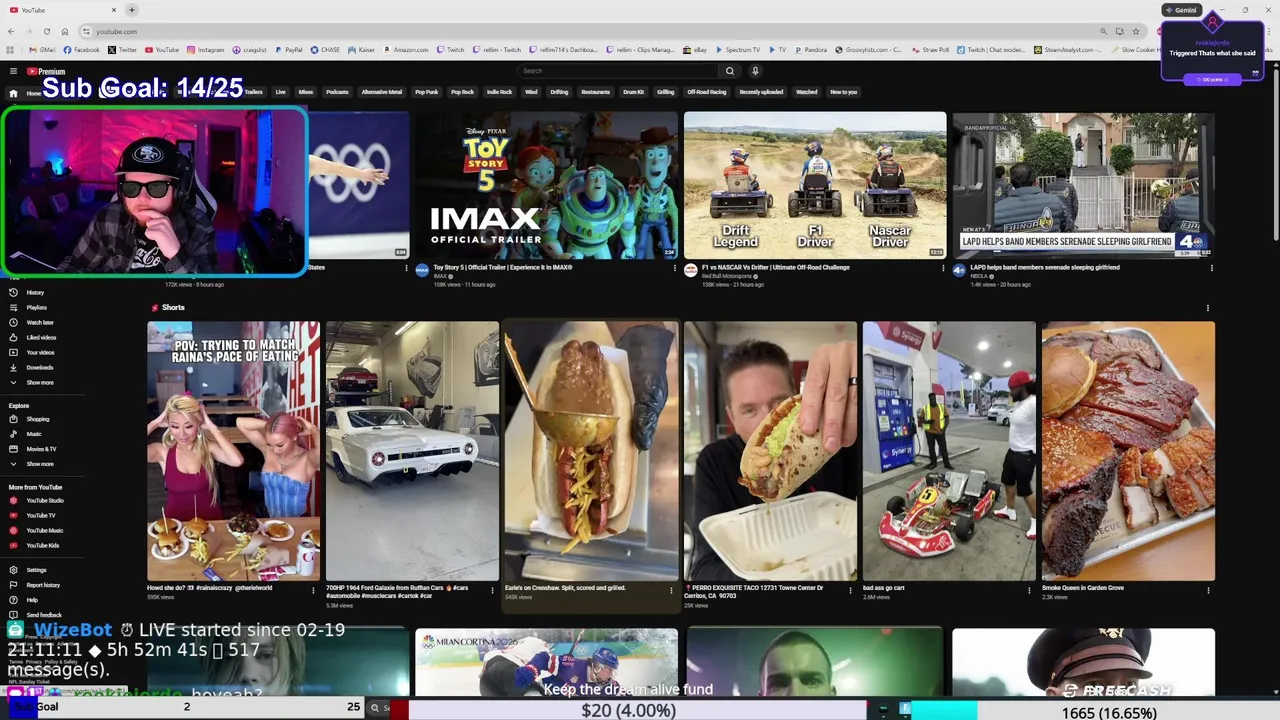Select the Off-Road Racing filter chip
Screen dimensions: 1280x720
pyautogui.click(x=706, y=92)
